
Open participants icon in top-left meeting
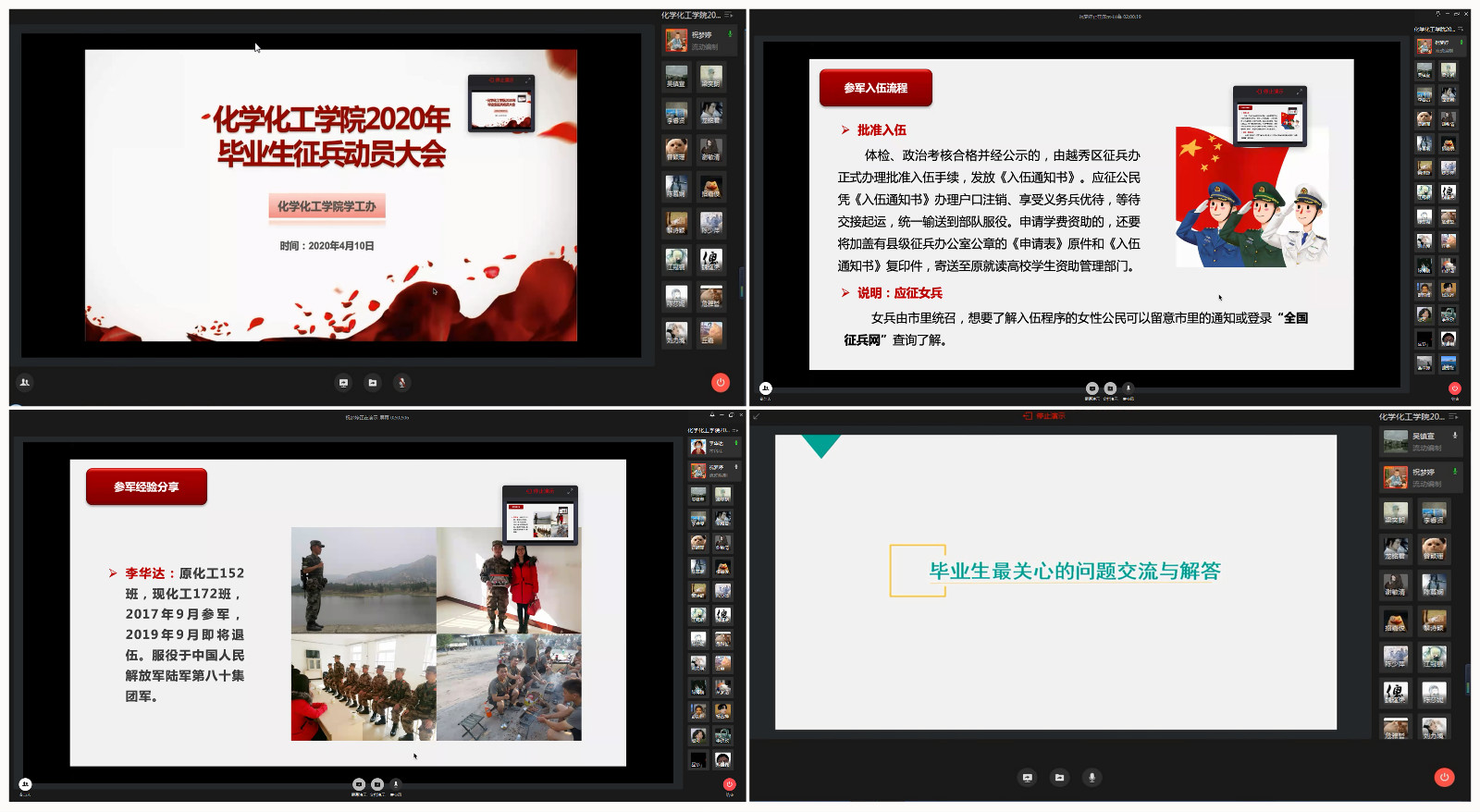25,382
